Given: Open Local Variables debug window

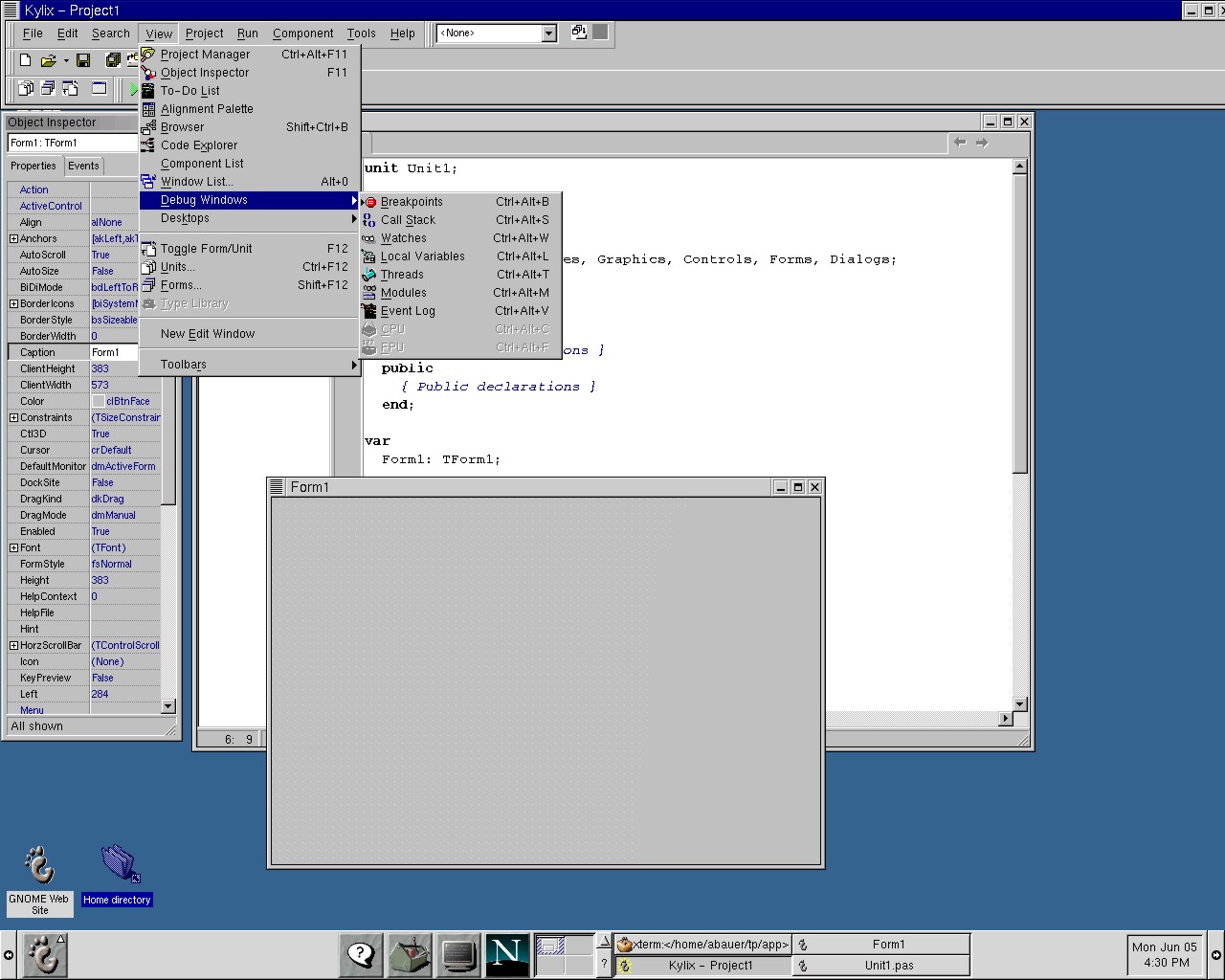Looking at the screenshot, I should pyautogui.click(x=460, y=256).
